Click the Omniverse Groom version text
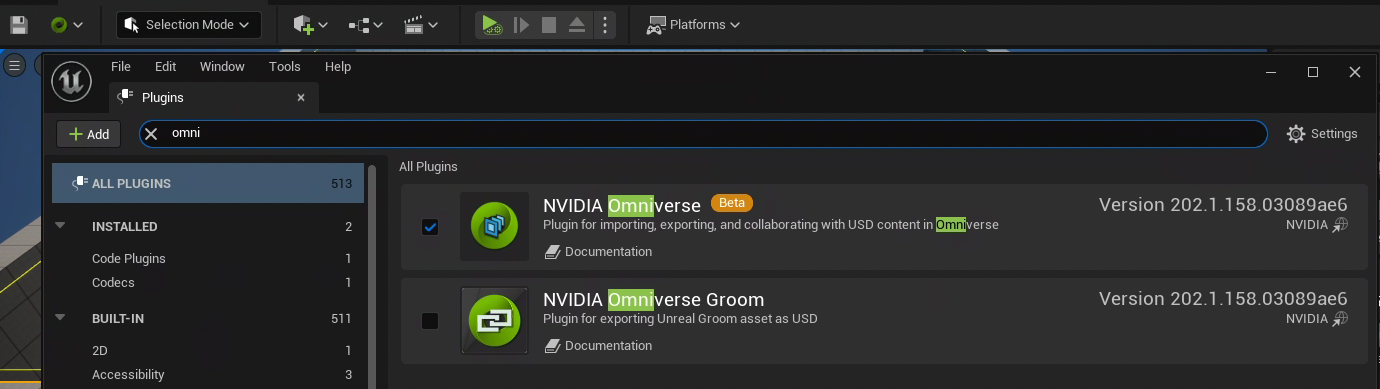Viewport: 1380px width, 389px height. (x=1223, y=298)
